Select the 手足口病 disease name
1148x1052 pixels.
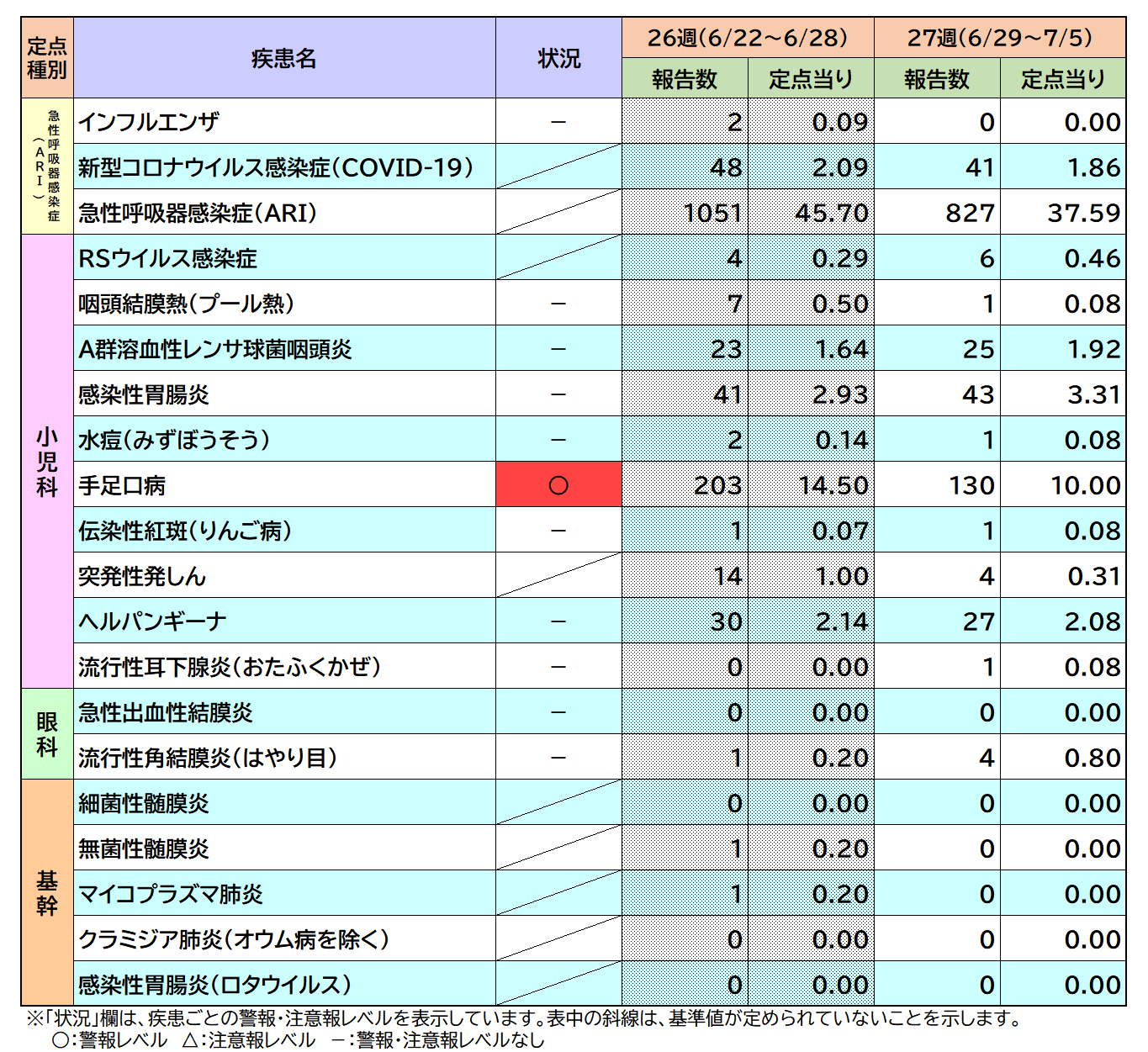click(x=122, y=485)
